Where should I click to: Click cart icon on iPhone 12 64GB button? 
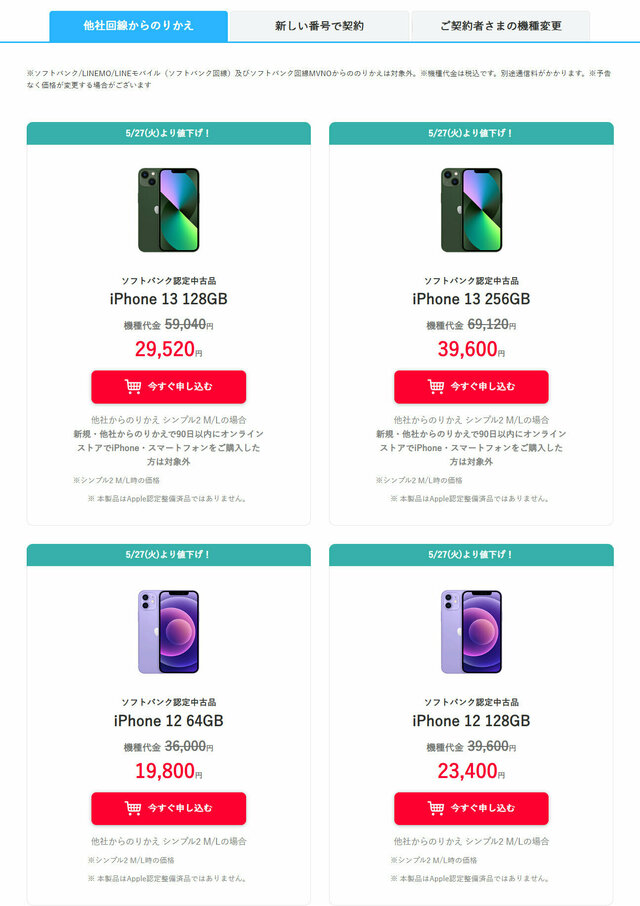[x=133, y=808]
